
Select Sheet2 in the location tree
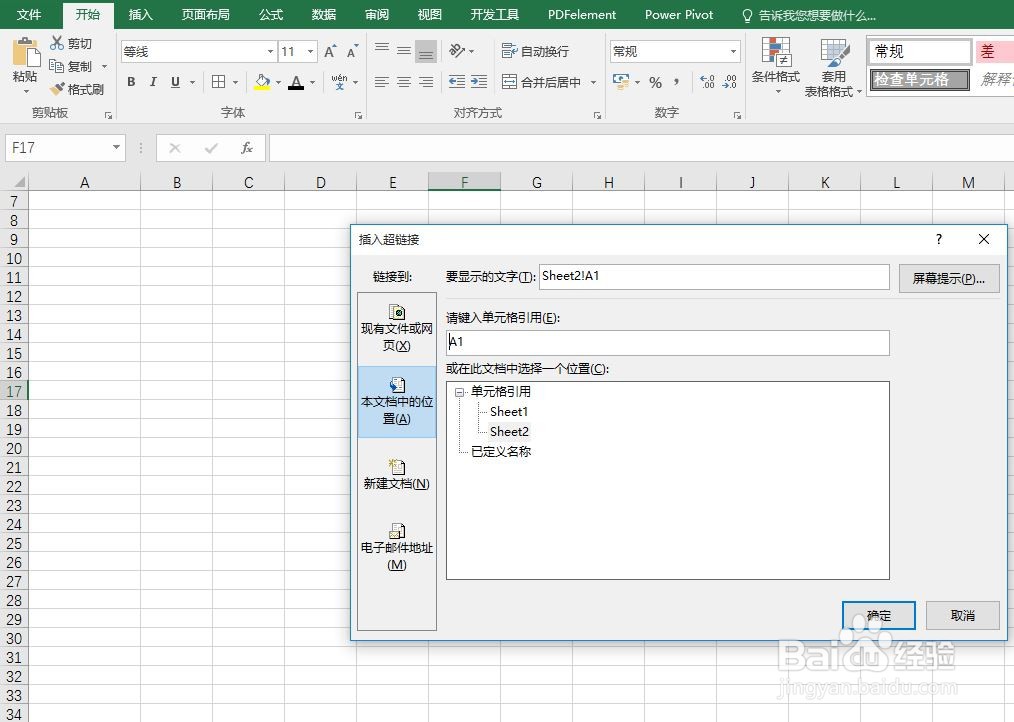pyautogui.click(x=509, y=432)
